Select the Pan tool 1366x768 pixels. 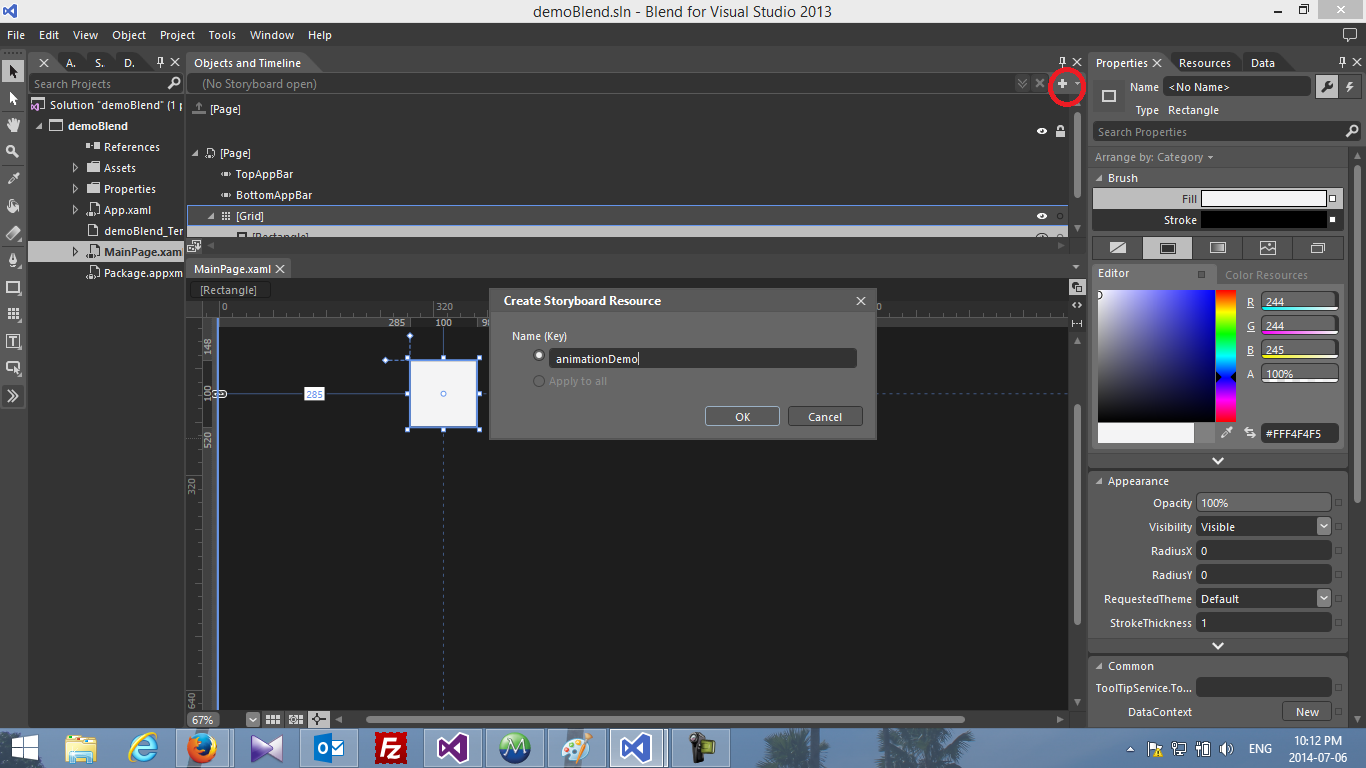point(13,125)
